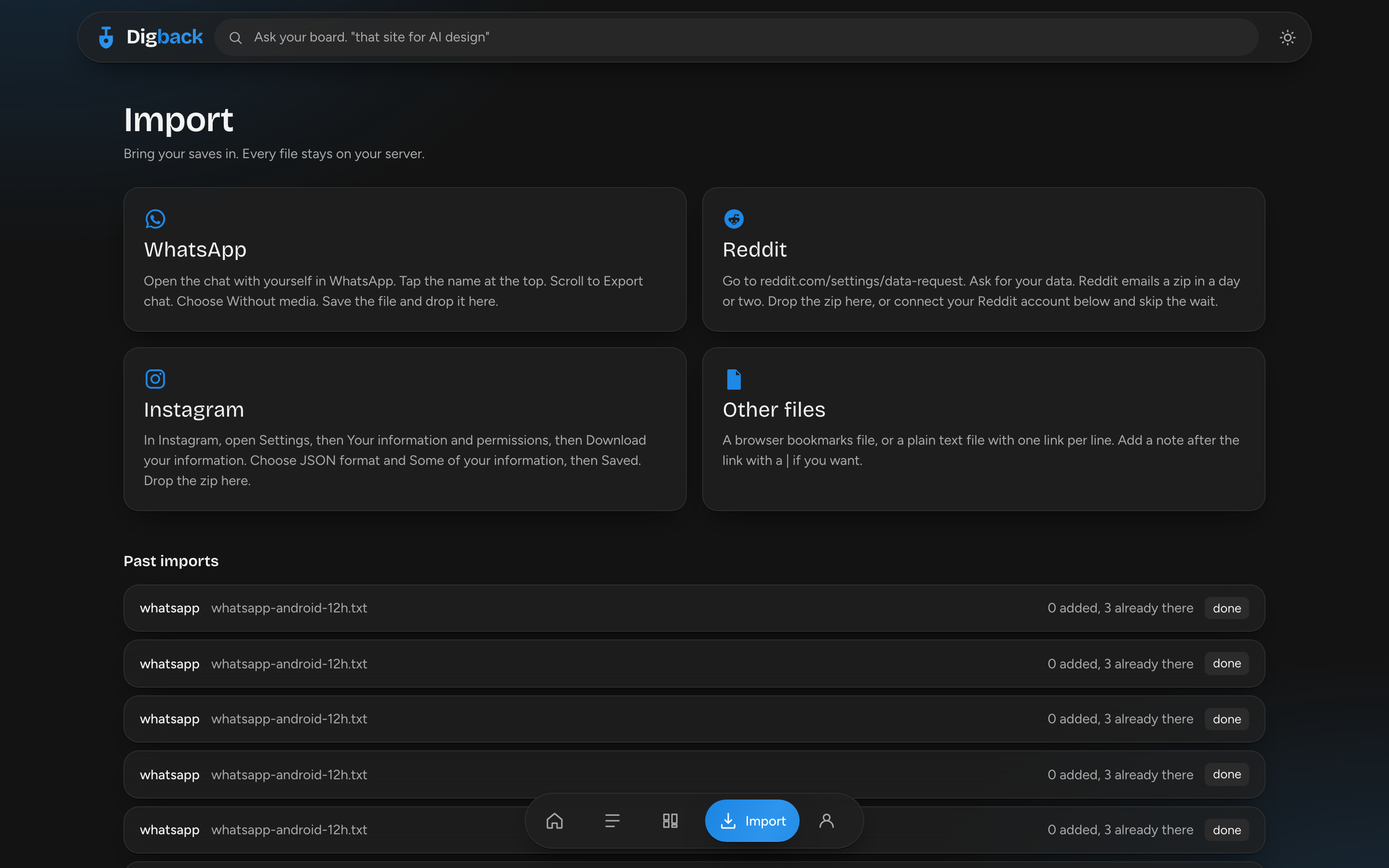Click the Other files document icon
This screenshot has width=1389, height=868.
[734, 379]
